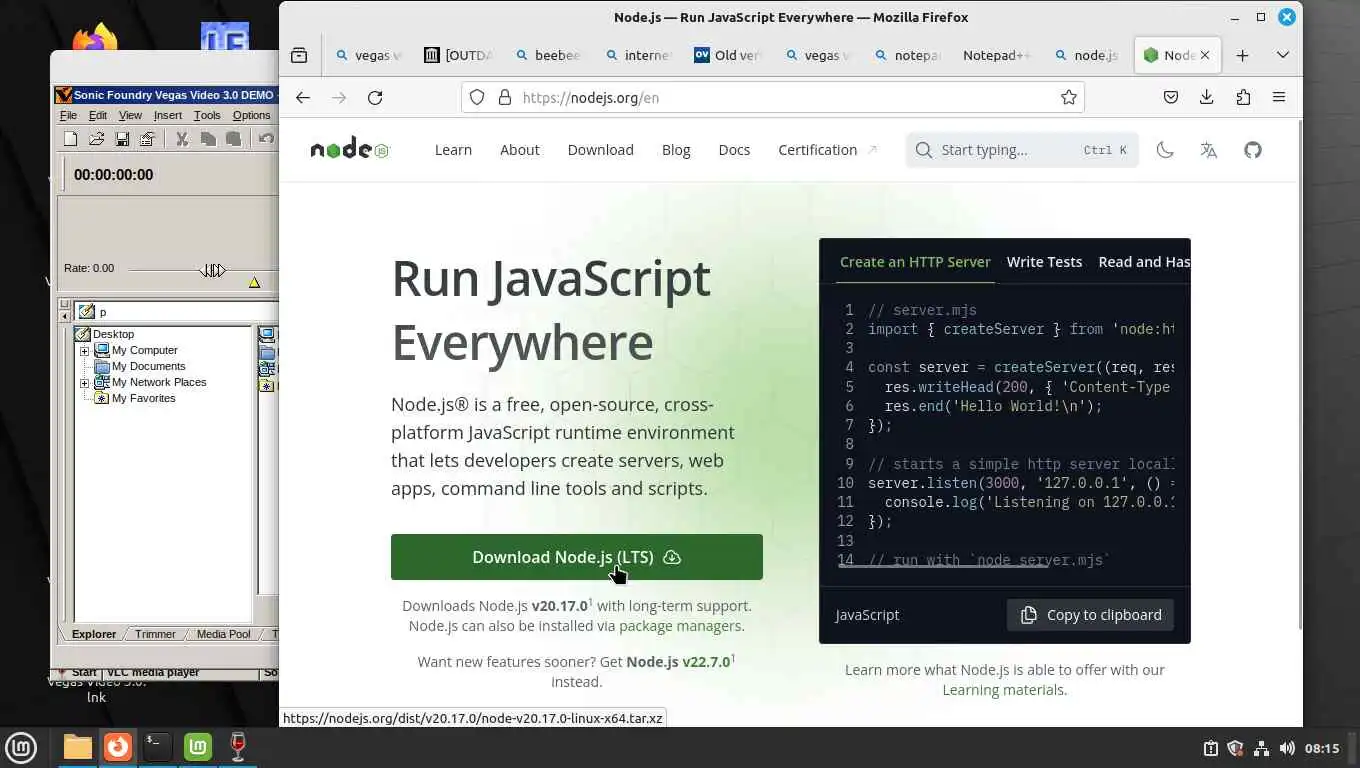
Task: Open About link in Node.js navigation
Action: tap(520, 150)
